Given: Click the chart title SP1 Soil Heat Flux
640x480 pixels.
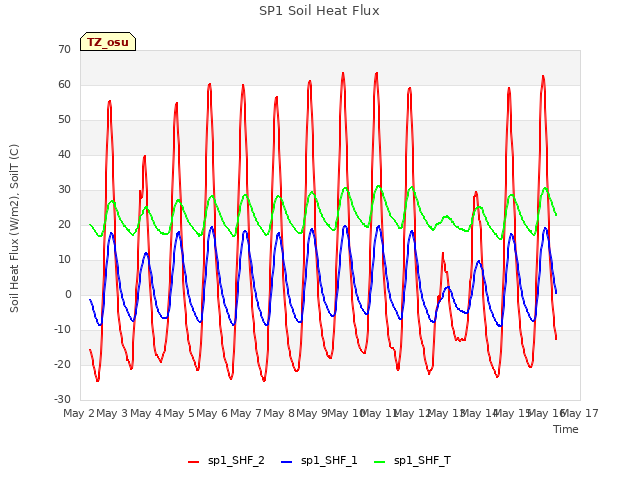Looking at the screenshot, I should (x=319, y=11).
